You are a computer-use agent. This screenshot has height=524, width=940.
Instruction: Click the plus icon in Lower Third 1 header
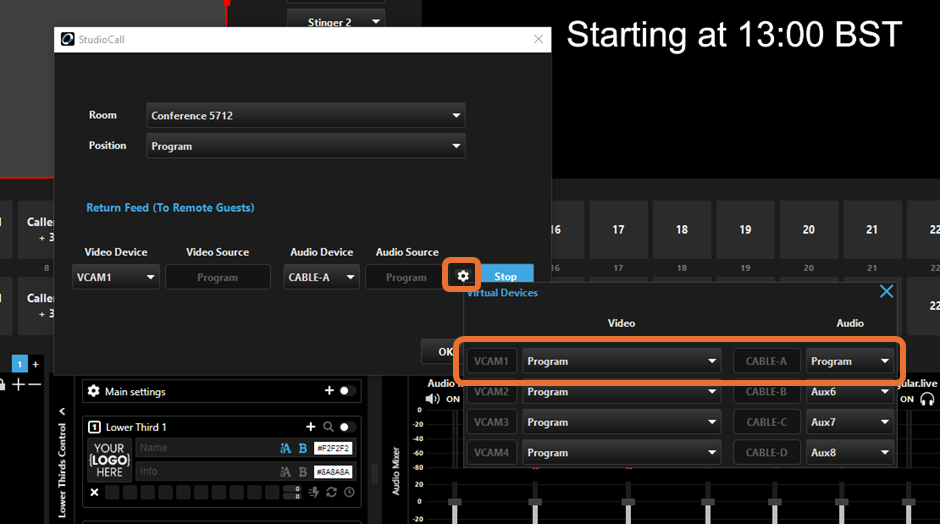click(x=311, y=427)
